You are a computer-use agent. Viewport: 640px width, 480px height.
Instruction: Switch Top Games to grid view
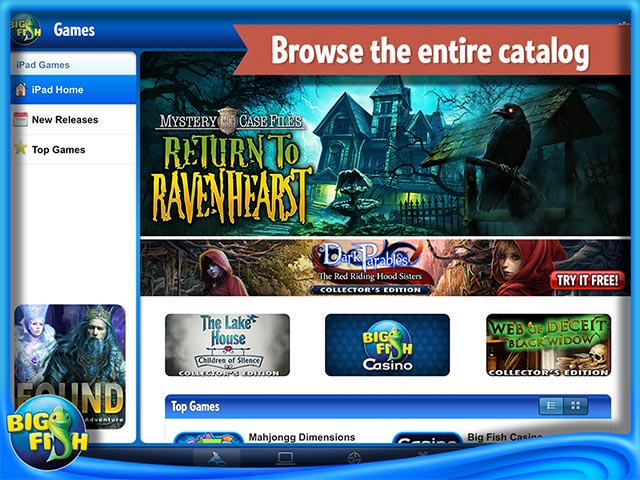pos(576,406)
